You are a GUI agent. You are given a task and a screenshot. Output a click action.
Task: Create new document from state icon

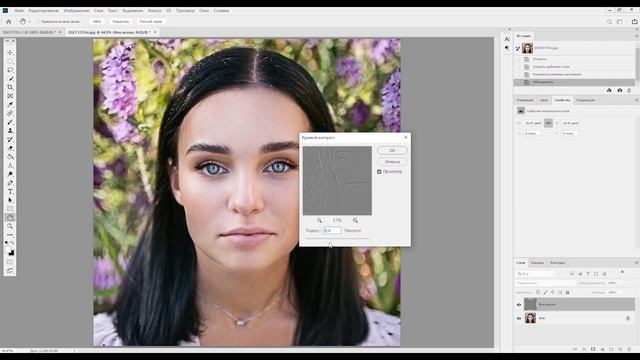click(x=609, y=90)
